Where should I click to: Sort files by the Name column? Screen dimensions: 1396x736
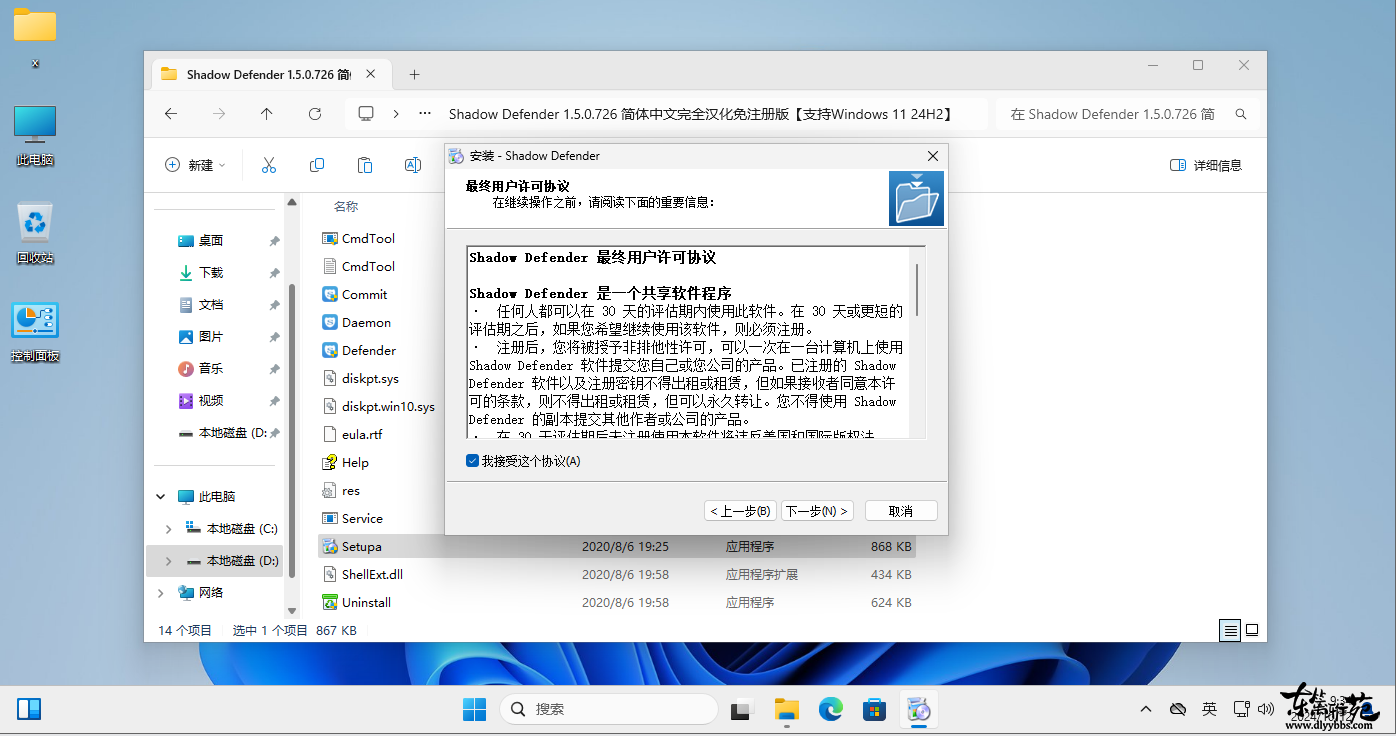(346, 206)
